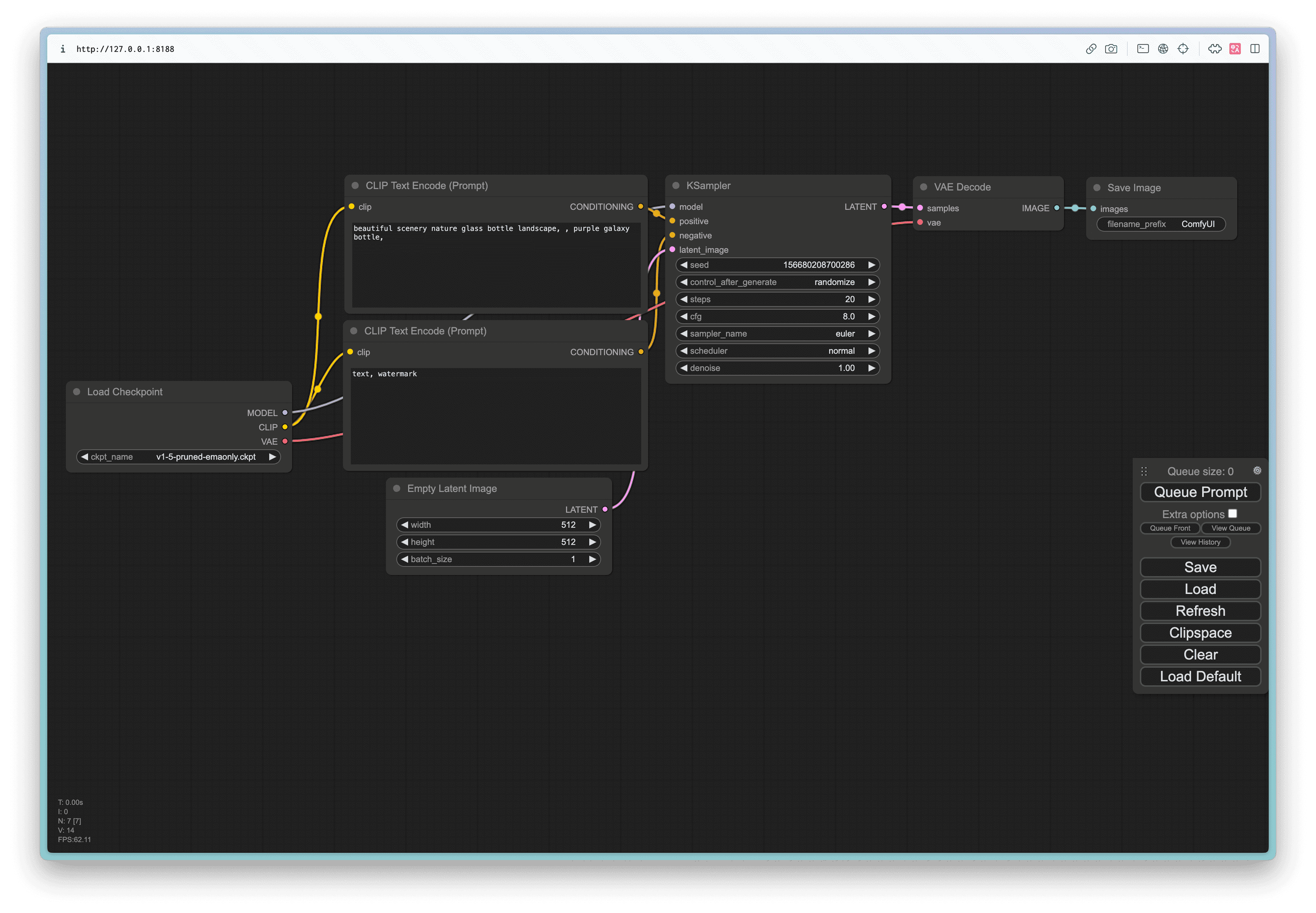The width and height of the screenshot is (1316, 913).
Task: Click the View Queue button
Action: tap(1230, 528)
